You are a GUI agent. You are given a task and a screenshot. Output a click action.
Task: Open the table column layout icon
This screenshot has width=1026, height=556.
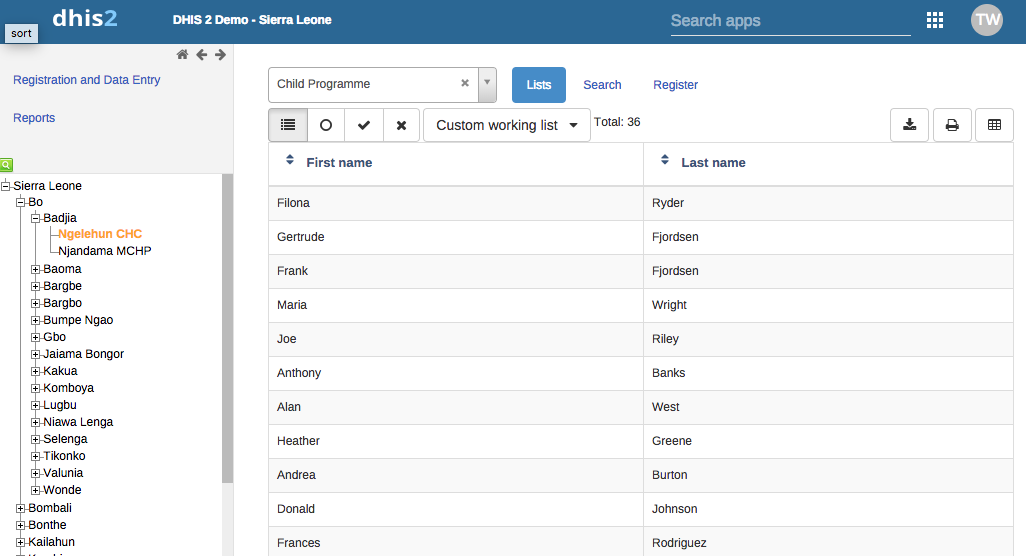[x=994, y=125]
